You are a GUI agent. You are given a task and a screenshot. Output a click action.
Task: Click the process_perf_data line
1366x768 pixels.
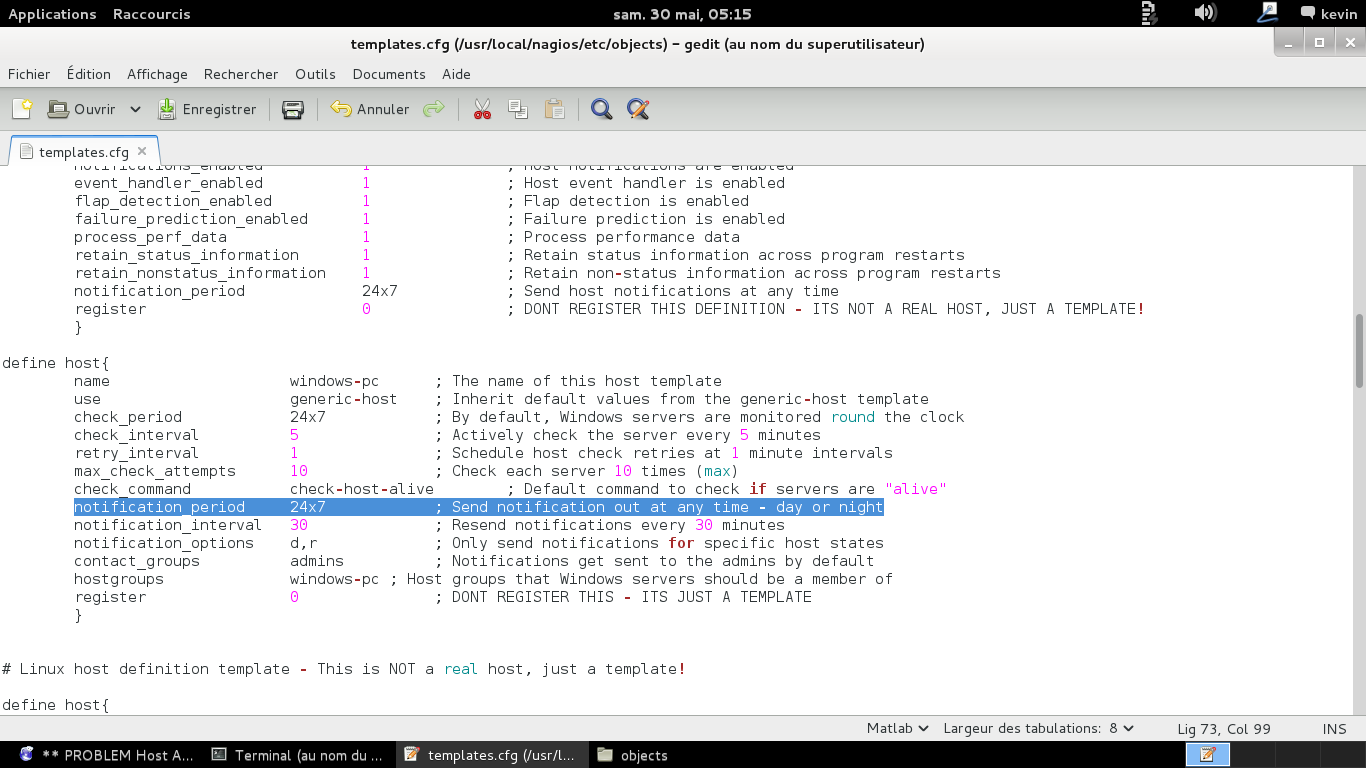pyautogui.click(x=407, y=237)
